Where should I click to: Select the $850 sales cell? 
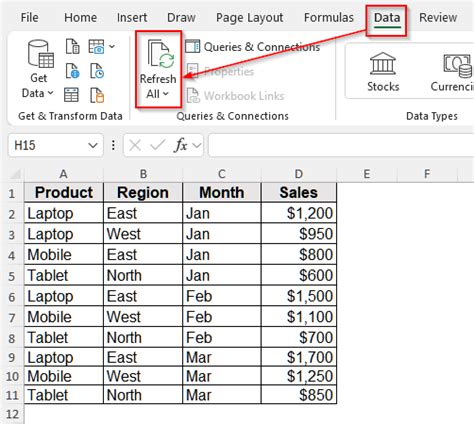coord(299,395)
